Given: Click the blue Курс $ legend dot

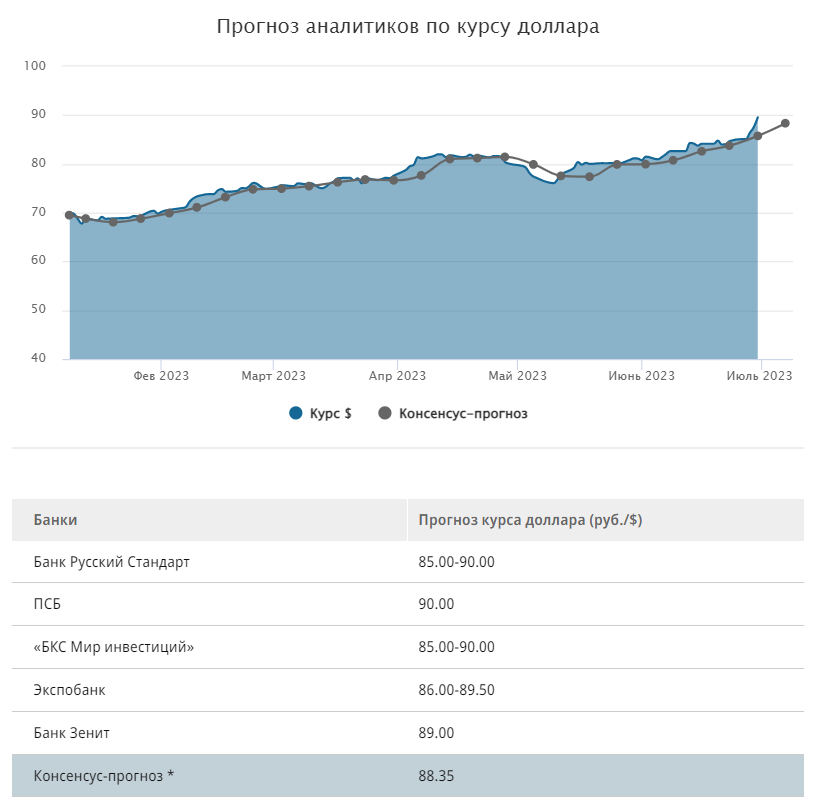Looking at the screenshot, I should click(x=295, y=413).
